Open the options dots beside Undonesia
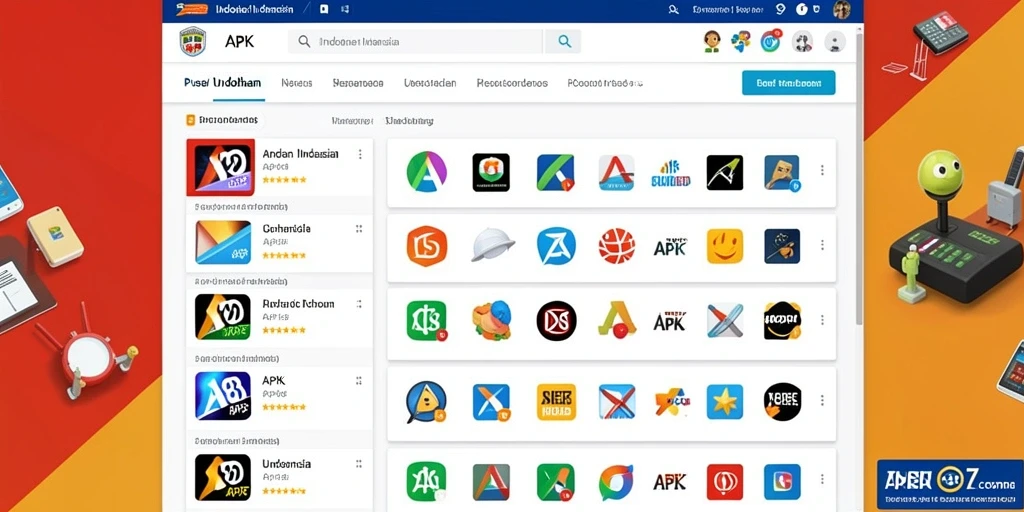The height and width of the screenshot is (512, 1024). pyautogui.click(x=359, y=464)
